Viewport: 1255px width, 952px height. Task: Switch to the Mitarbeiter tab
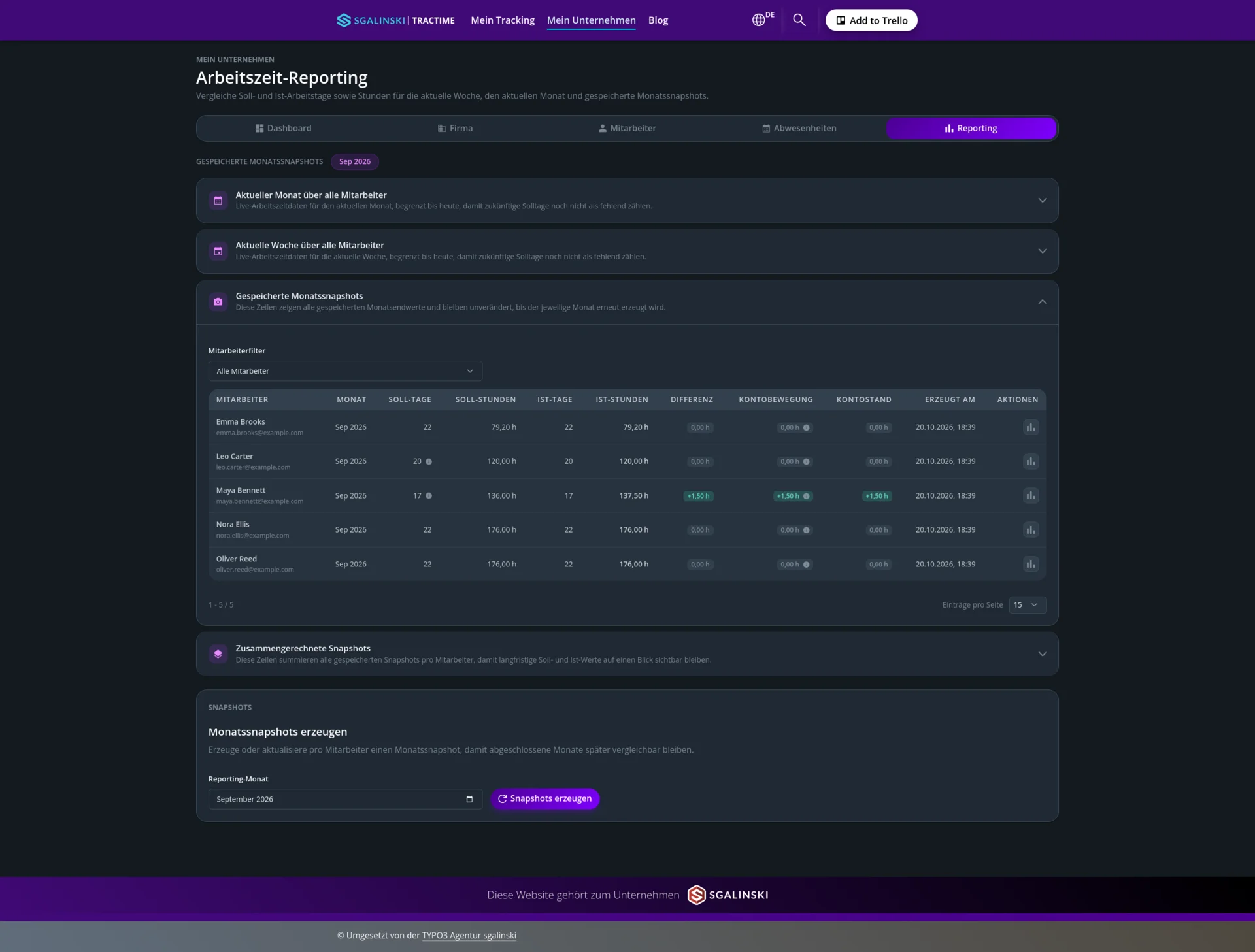click(627, 128)
